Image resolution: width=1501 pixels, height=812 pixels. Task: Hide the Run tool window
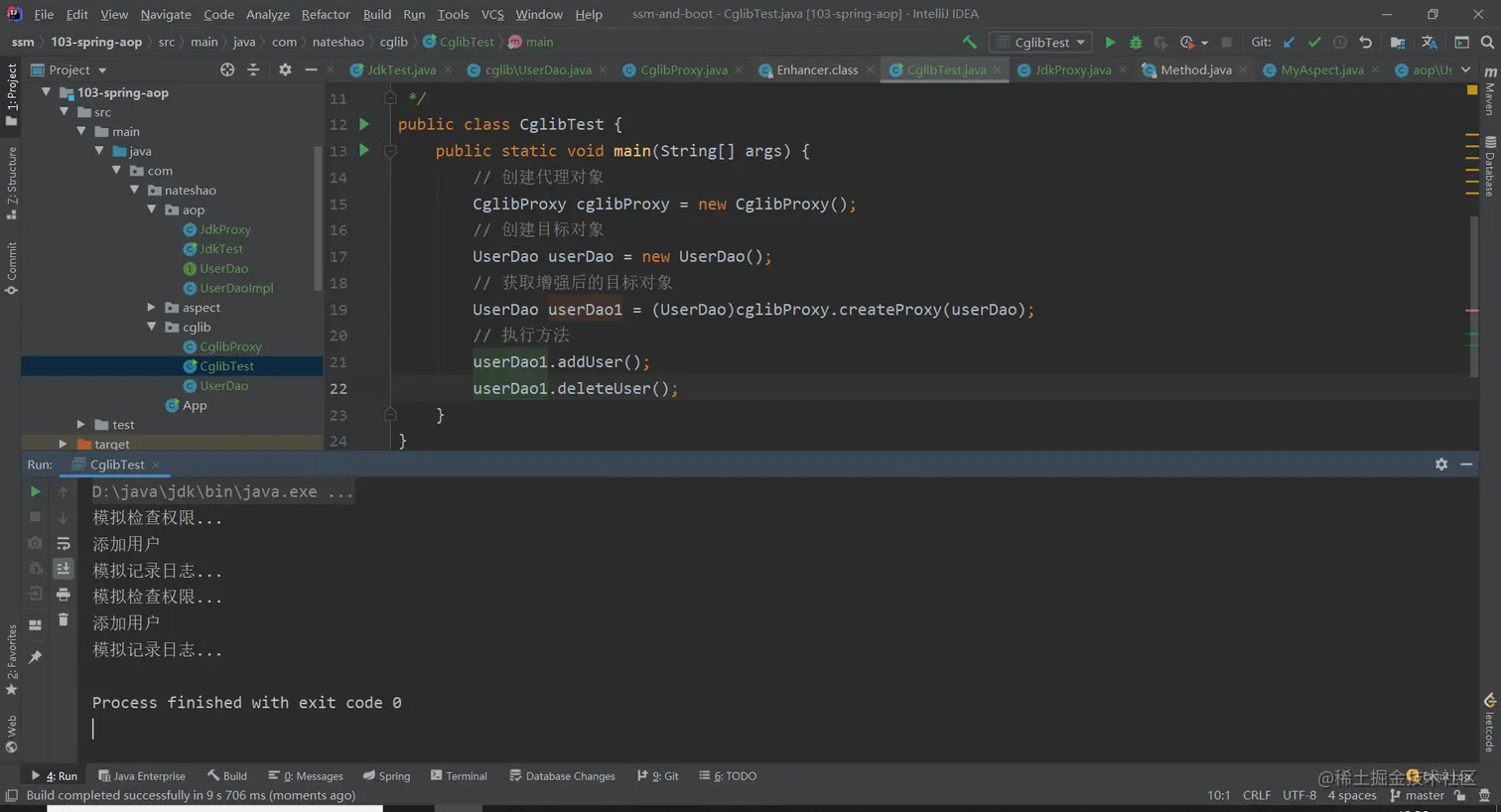tap(1466, 464)
